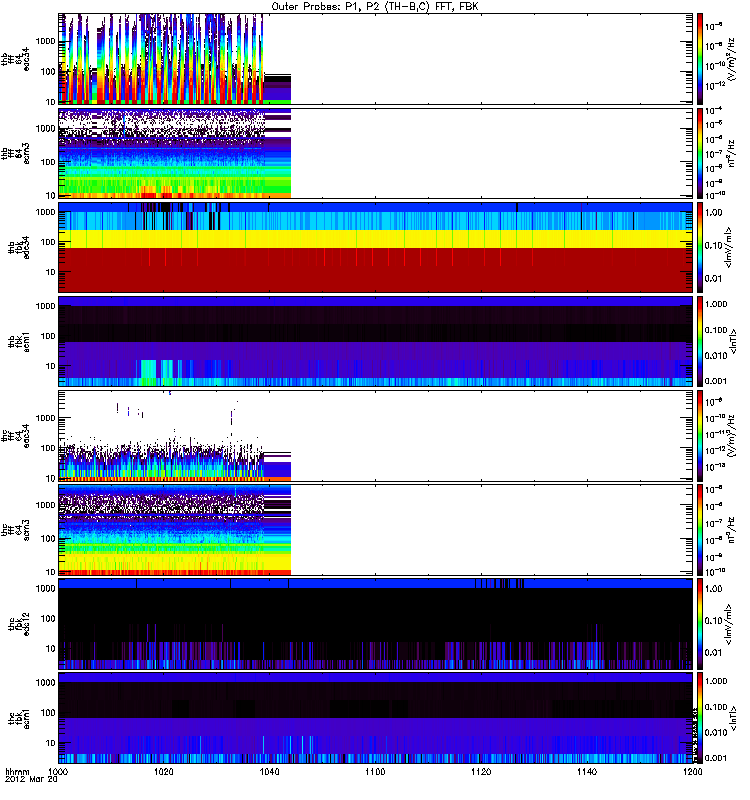The image size is (750, 800).
Task: Click the color bar next to the thb fbk scm1 panel
Action: pyautogui.click(x=701, y=341)
